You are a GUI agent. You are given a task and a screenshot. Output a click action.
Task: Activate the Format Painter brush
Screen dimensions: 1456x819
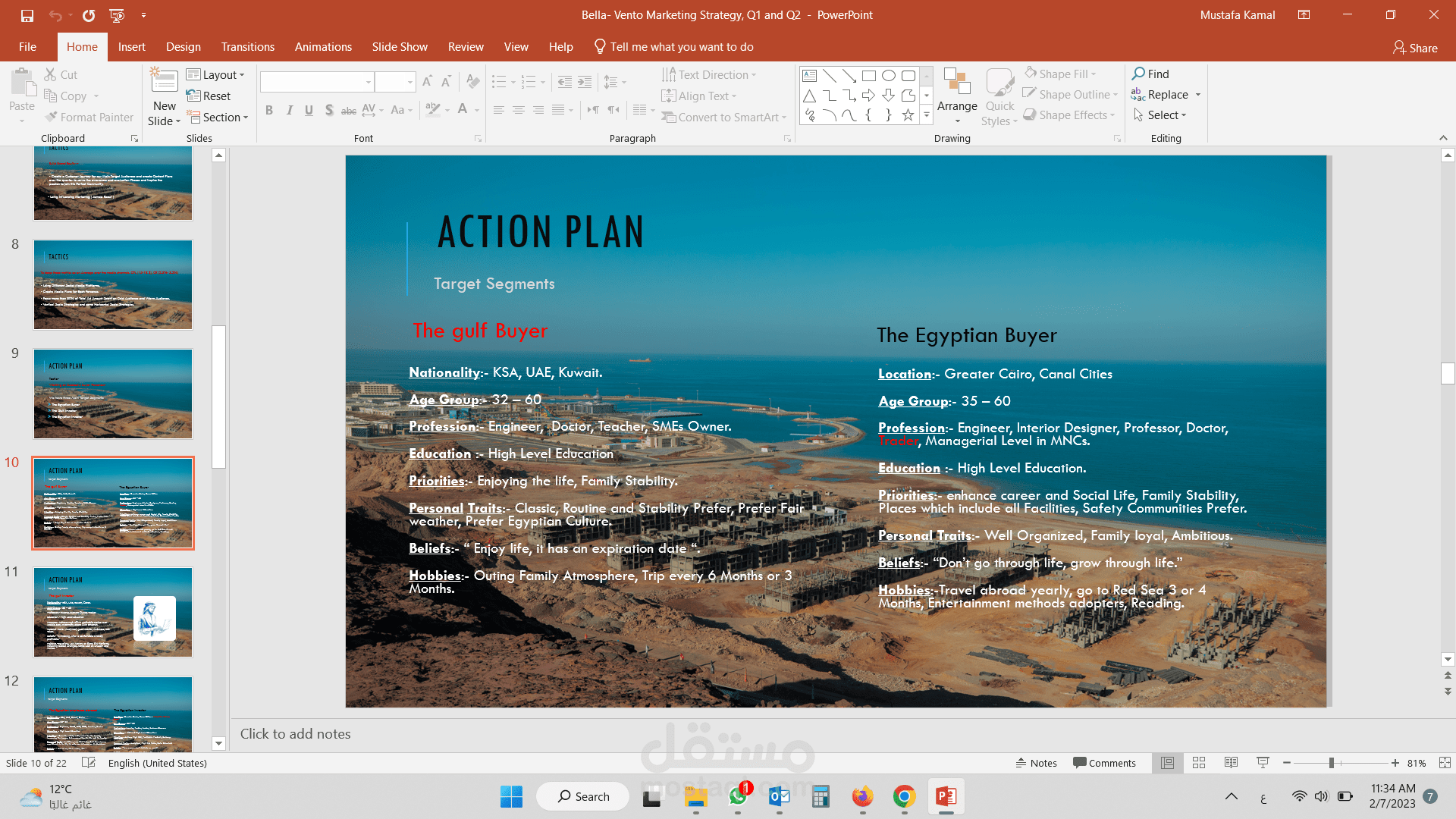click(x=89, y=117)
